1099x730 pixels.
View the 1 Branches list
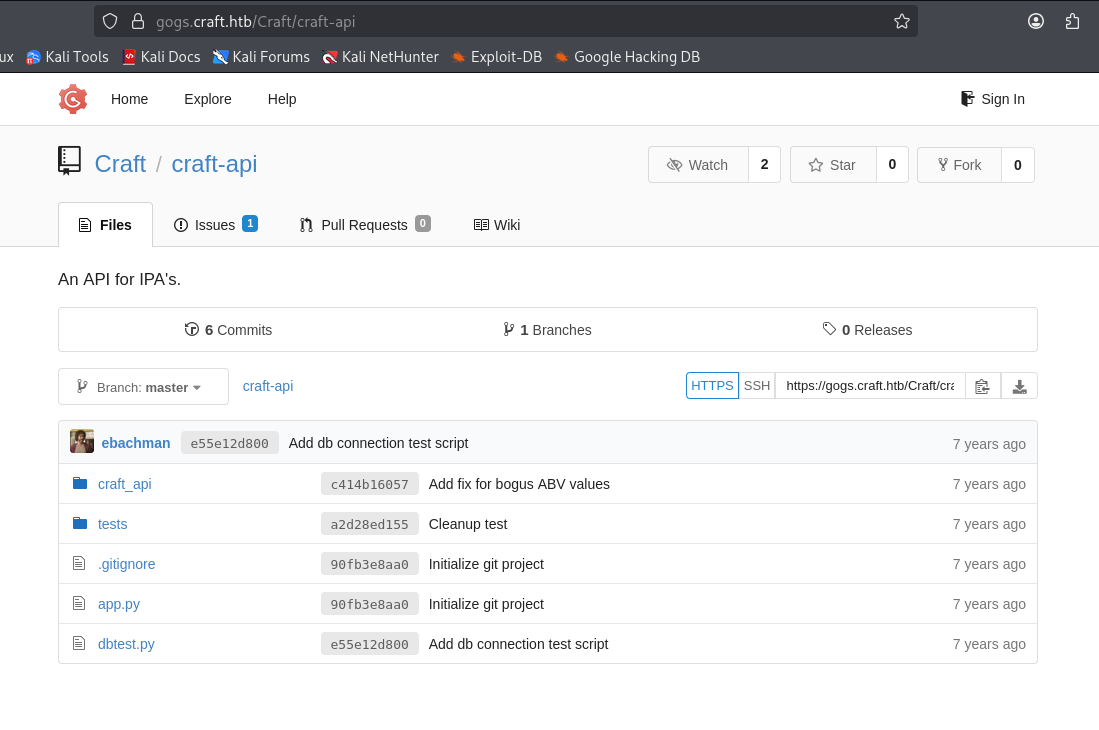547,330
